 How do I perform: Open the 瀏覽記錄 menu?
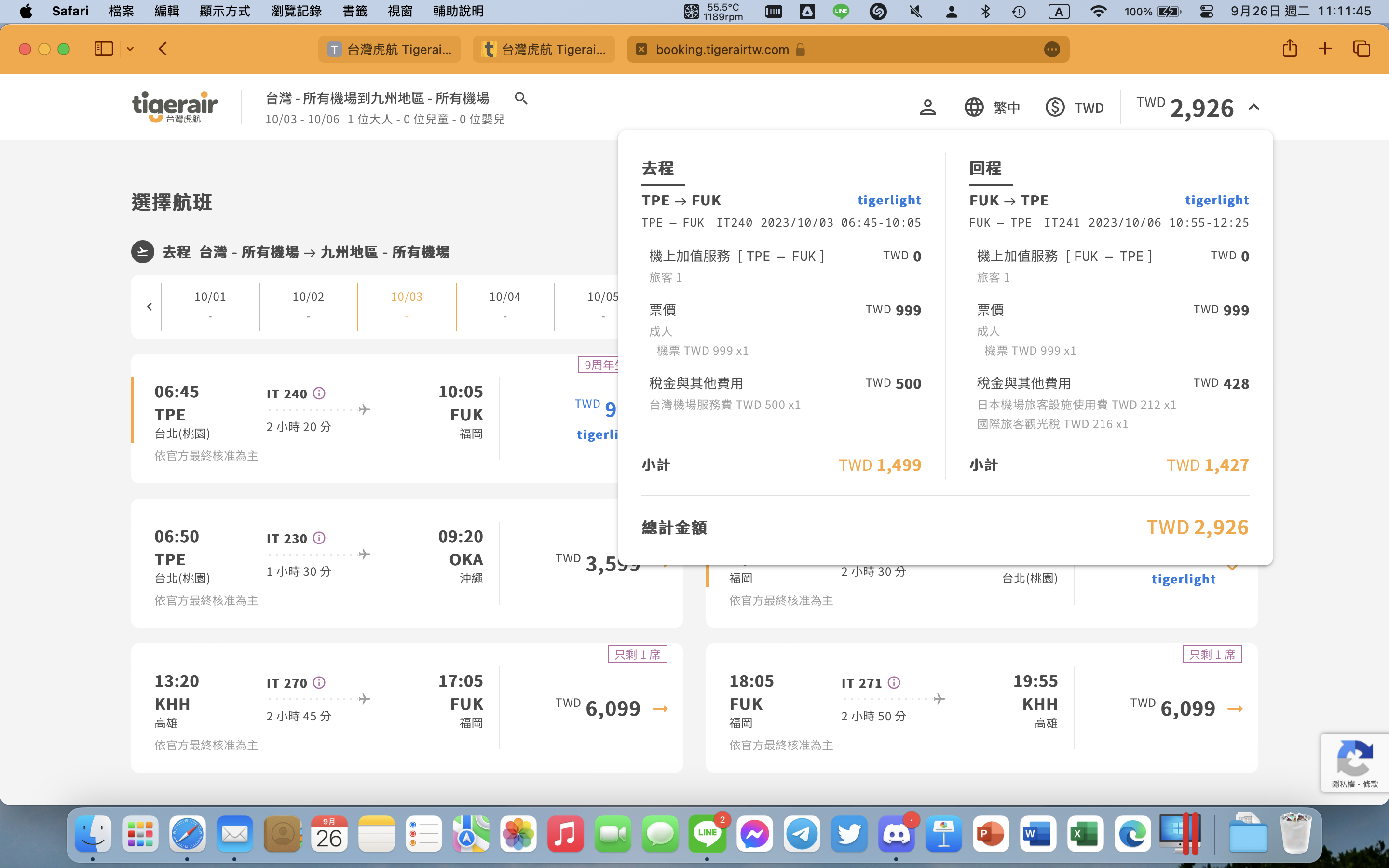click(296, 11)
